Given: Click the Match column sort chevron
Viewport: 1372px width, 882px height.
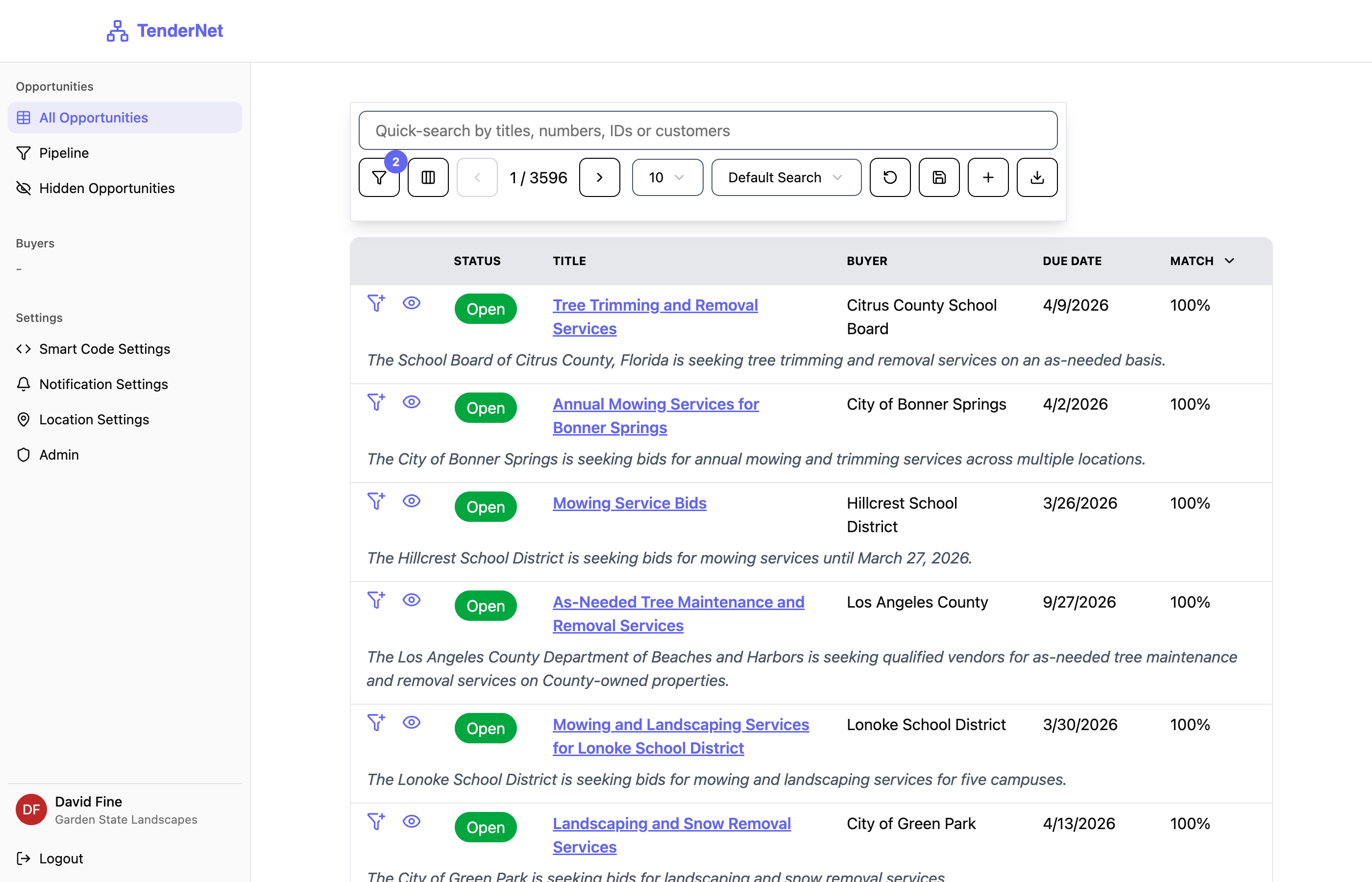Looking at the screenshot, I should 1229,261.
